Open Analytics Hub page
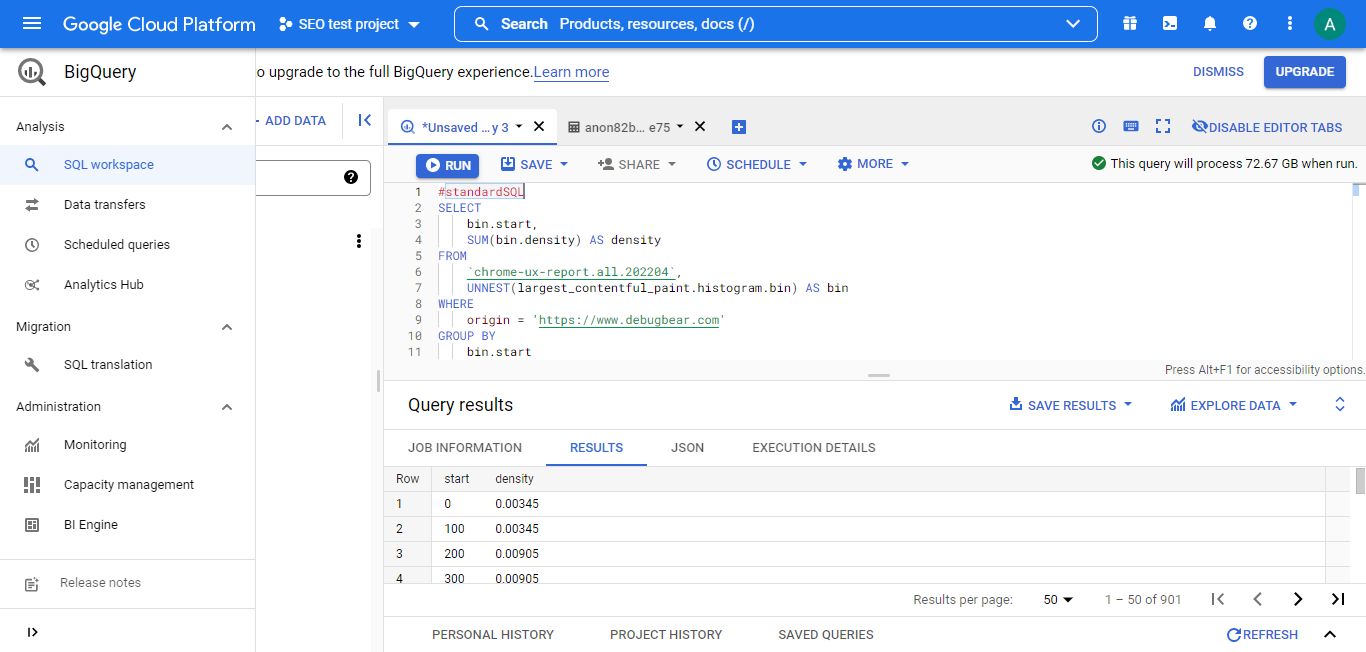 click(x=128, y=285)
